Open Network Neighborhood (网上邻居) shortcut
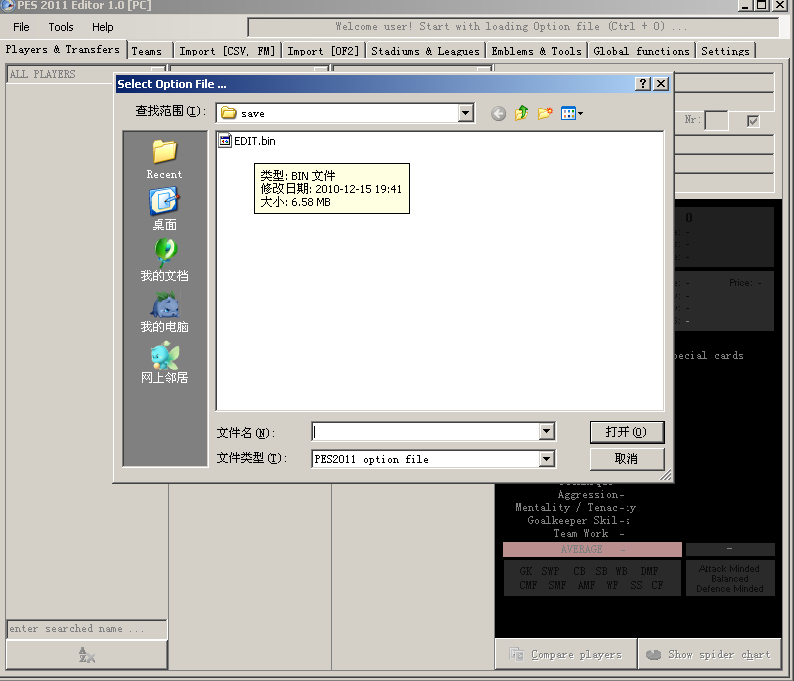The width and height of the screenshot is (794, 681). coord(164,362)
